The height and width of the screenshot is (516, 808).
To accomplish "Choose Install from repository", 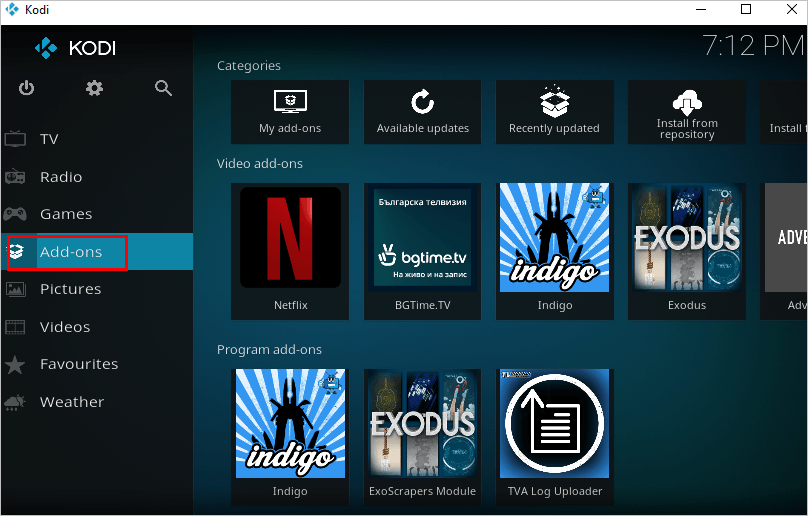I will click(687, 112).
